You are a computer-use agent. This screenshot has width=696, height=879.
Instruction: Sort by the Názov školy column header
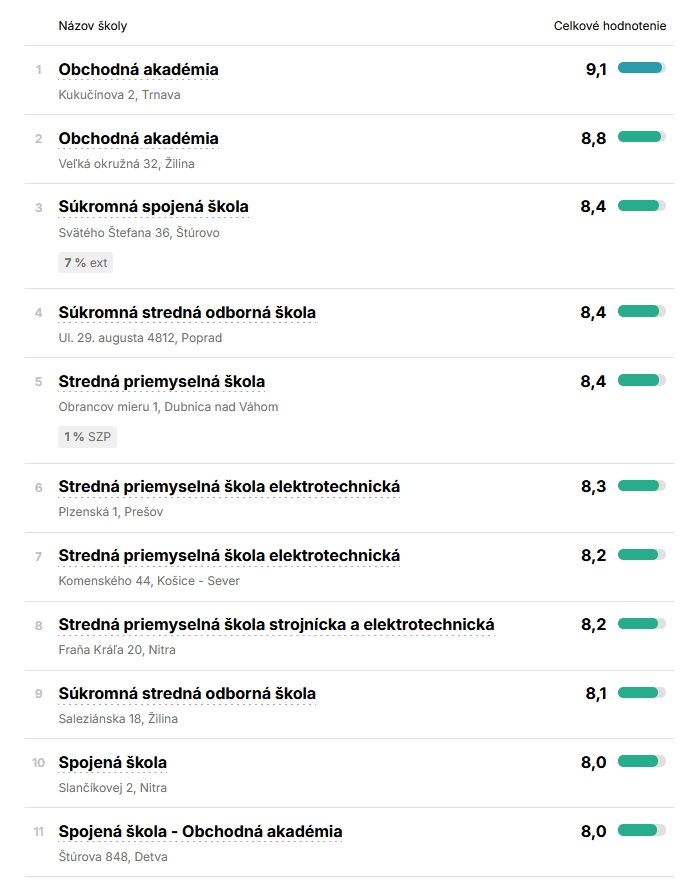93,27
